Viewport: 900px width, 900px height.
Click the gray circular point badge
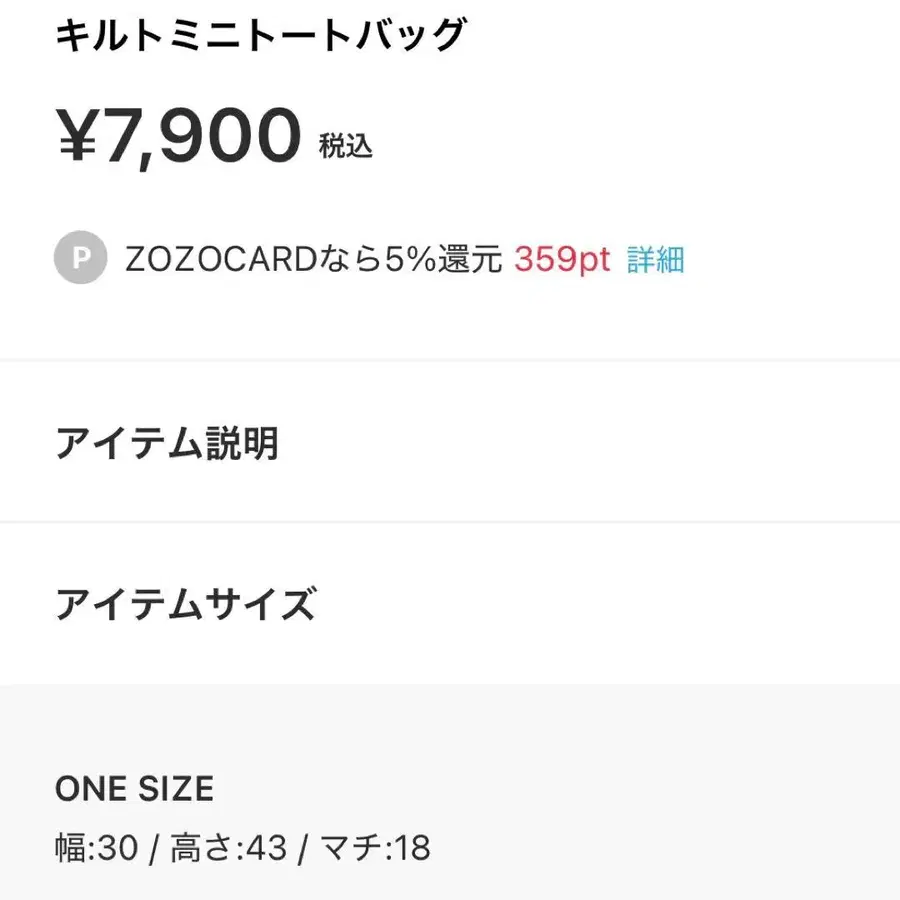(80, 257)
